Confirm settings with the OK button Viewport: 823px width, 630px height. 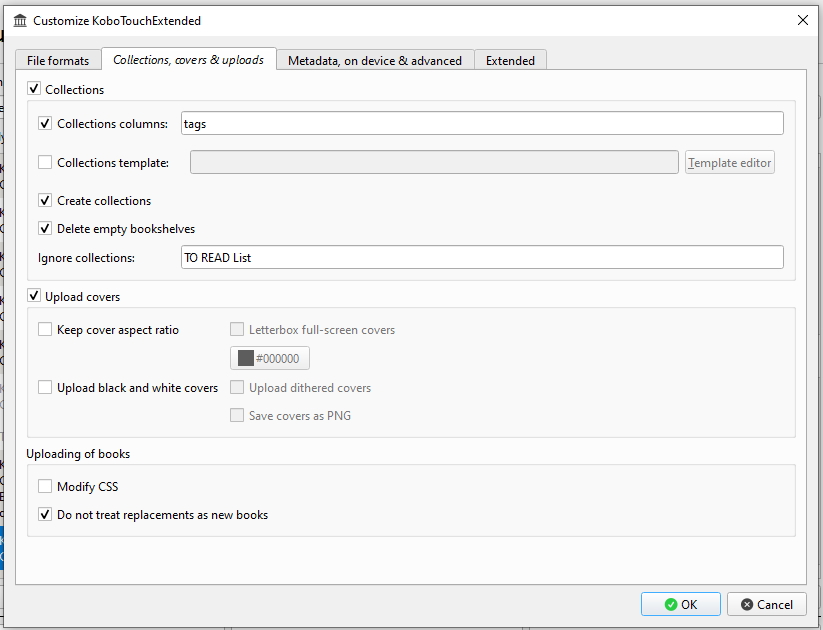pyautogui.click(x=681, y=604)
